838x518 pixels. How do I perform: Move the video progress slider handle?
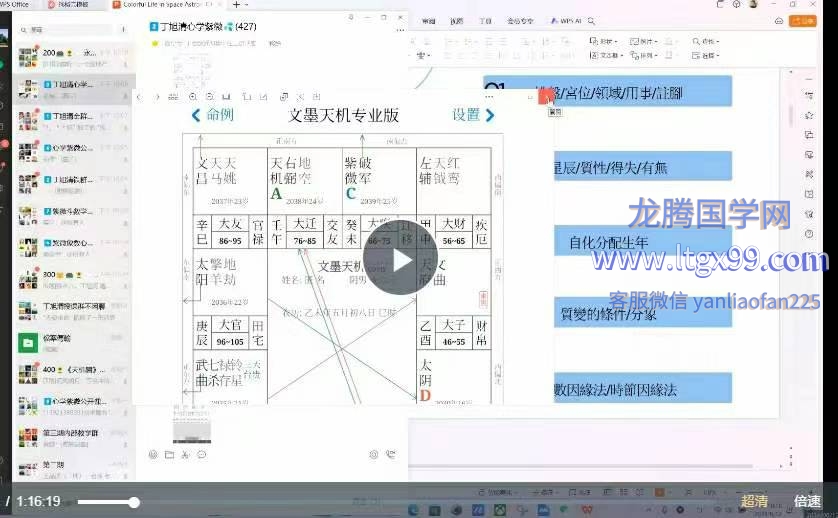pyautogui.click(x=134, y=502)
